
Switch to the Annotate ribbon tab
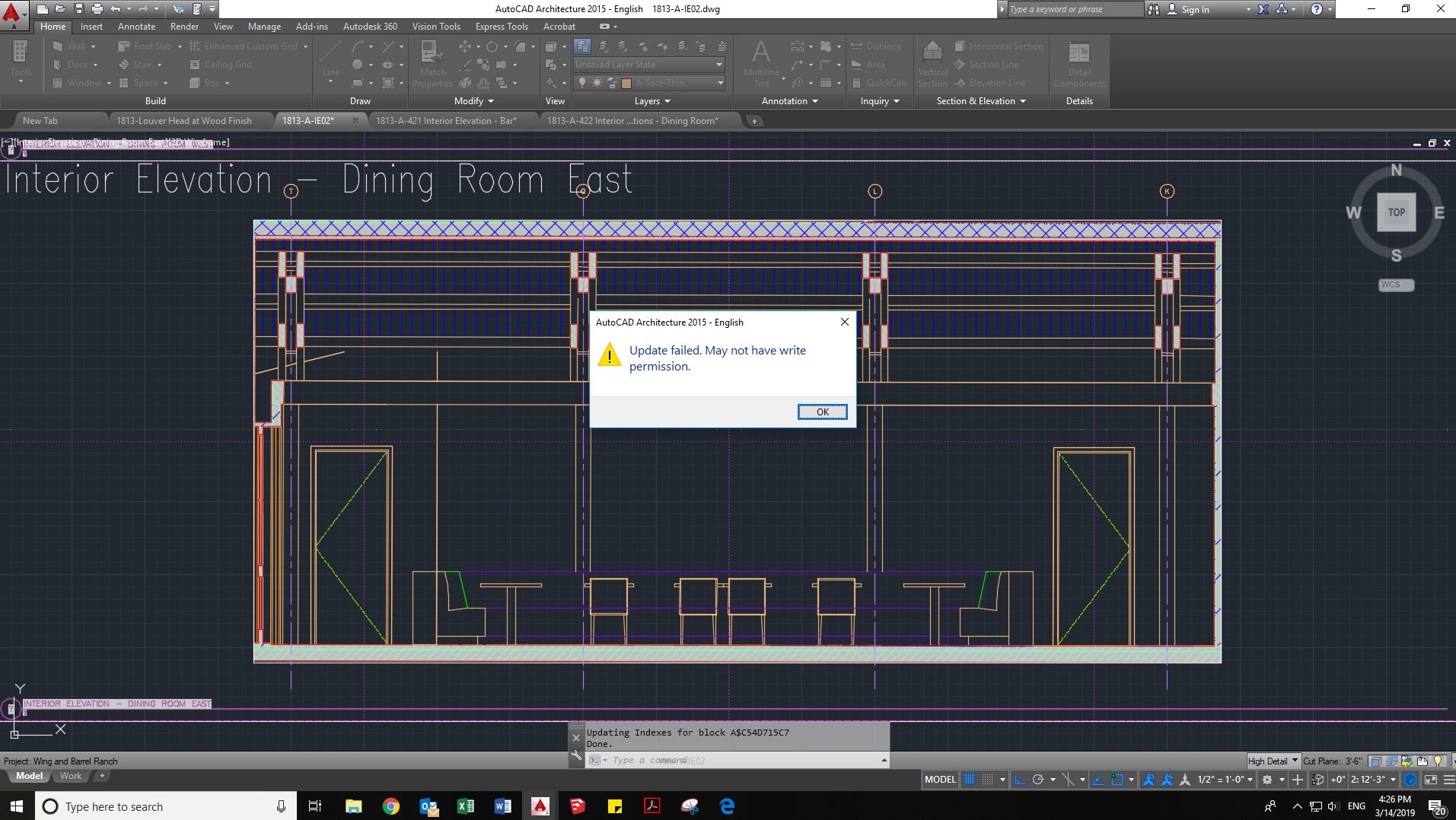click(x=136, y=27)
